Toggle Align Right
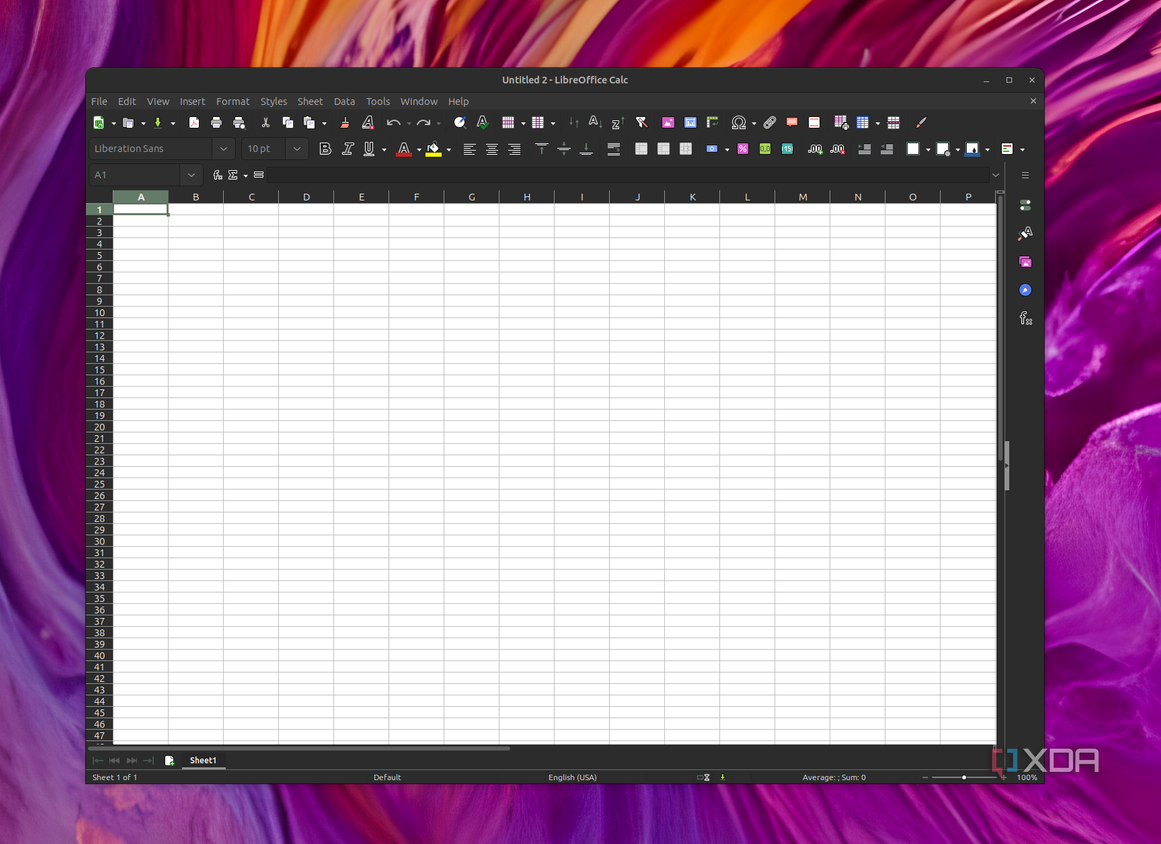The height and width of the screenshot is (844, 1161). click(514, 149)
